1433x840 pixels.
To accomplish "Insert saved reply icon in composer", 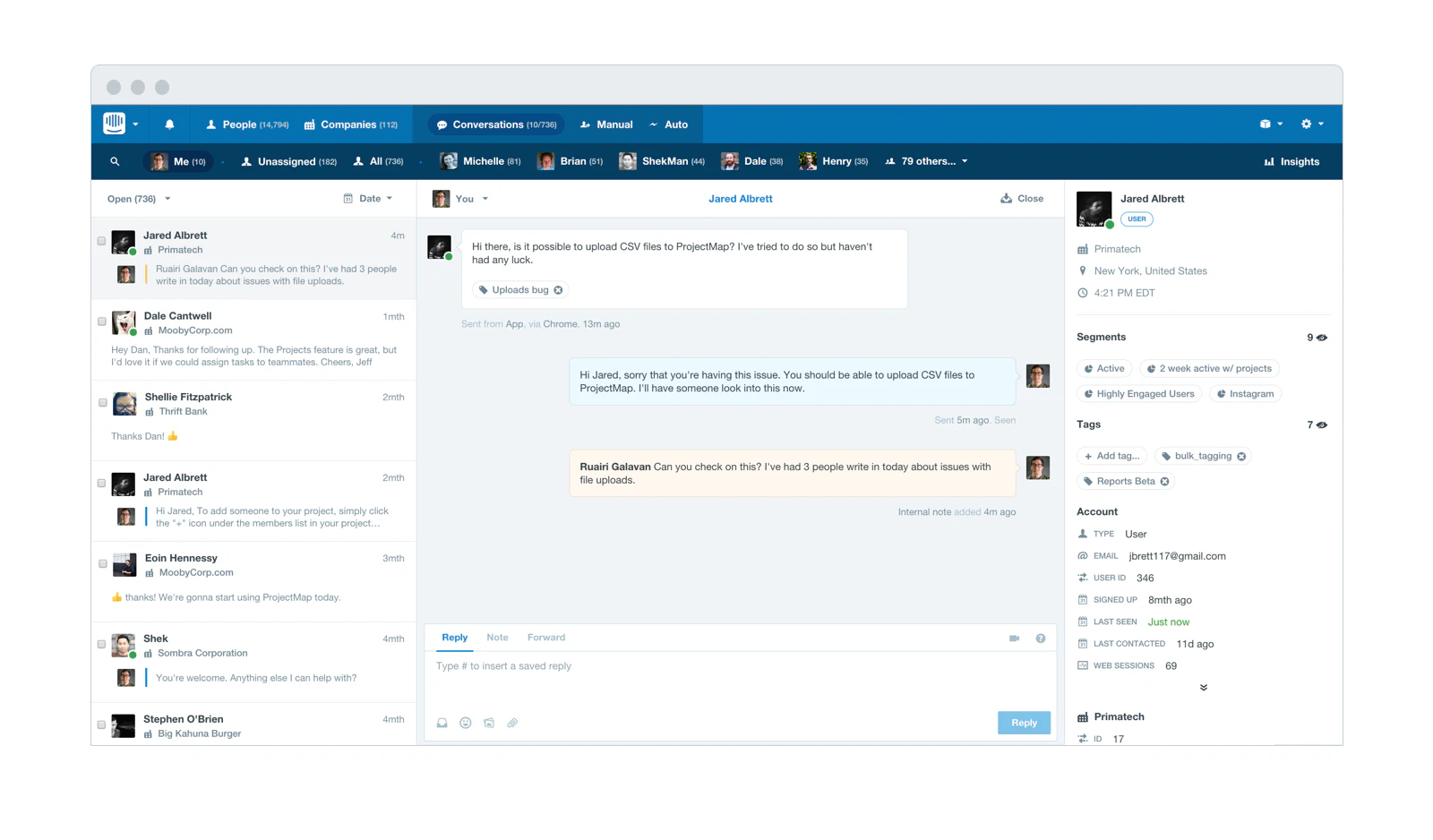I will (x=442, y=723).
